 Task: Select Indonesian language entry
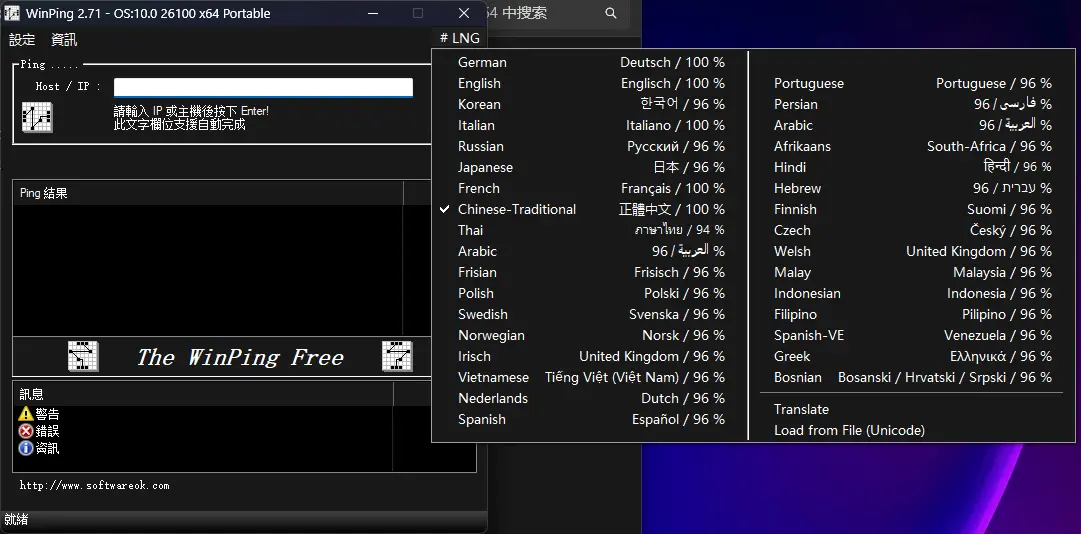coord(911,294)
